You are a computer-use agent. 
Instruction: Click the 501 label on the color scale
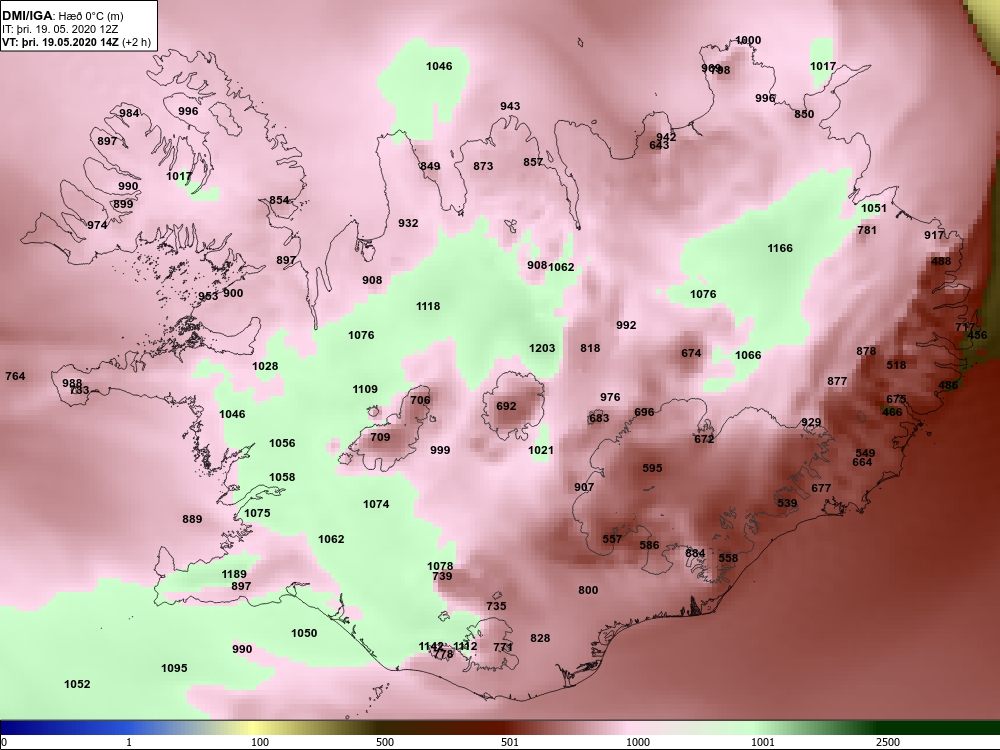(510, 742)
